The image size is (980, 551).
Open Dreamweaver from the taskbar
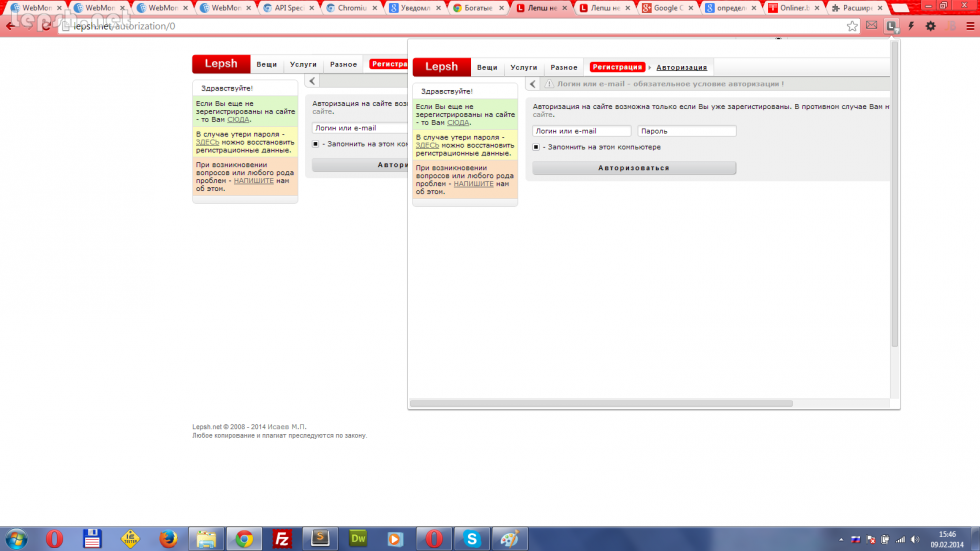point(359,538)
